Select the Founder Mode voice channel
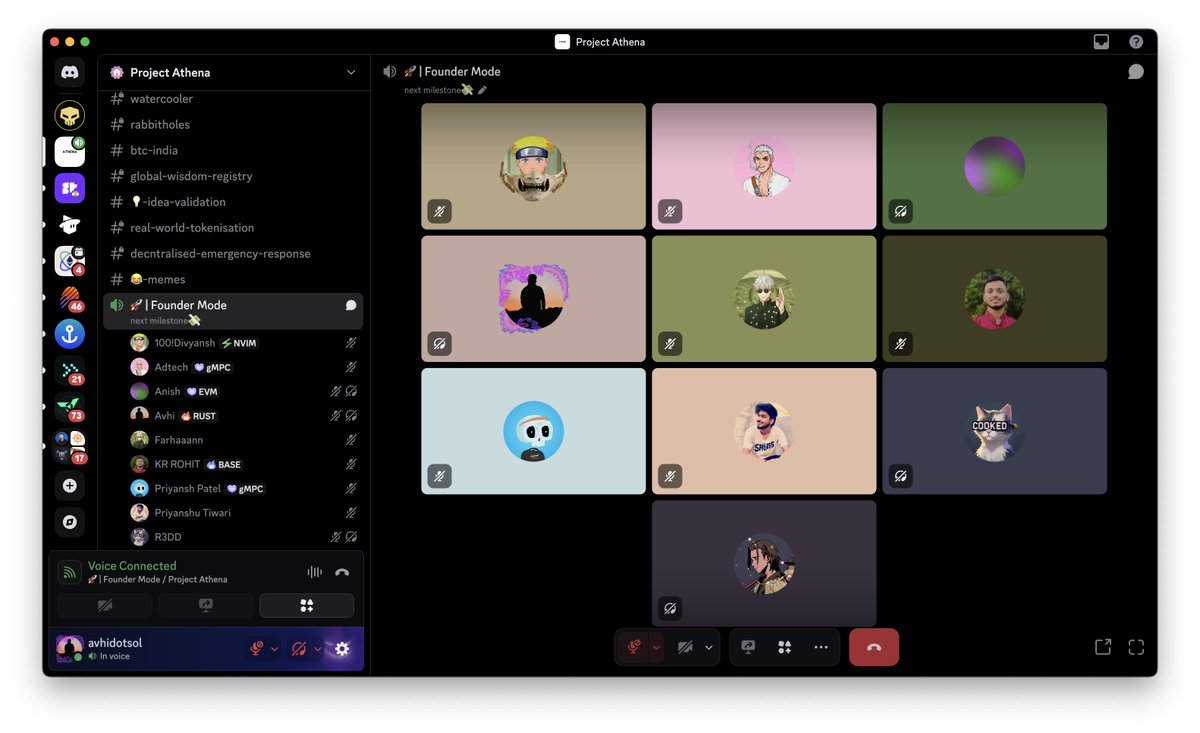Image resolution: width=1200 pixels, height=733 pixels. pyautogui.click(x=234, y=311)
